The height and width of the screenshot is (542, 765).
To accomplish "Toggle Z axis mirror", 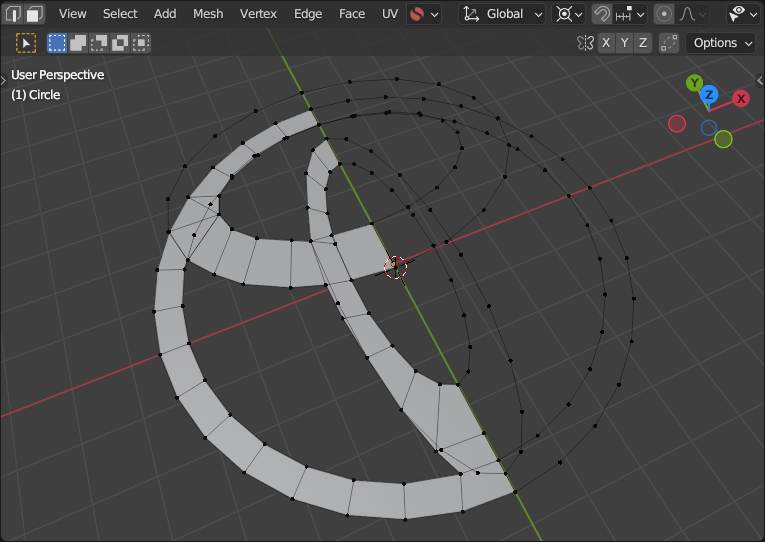I will 643,43.
